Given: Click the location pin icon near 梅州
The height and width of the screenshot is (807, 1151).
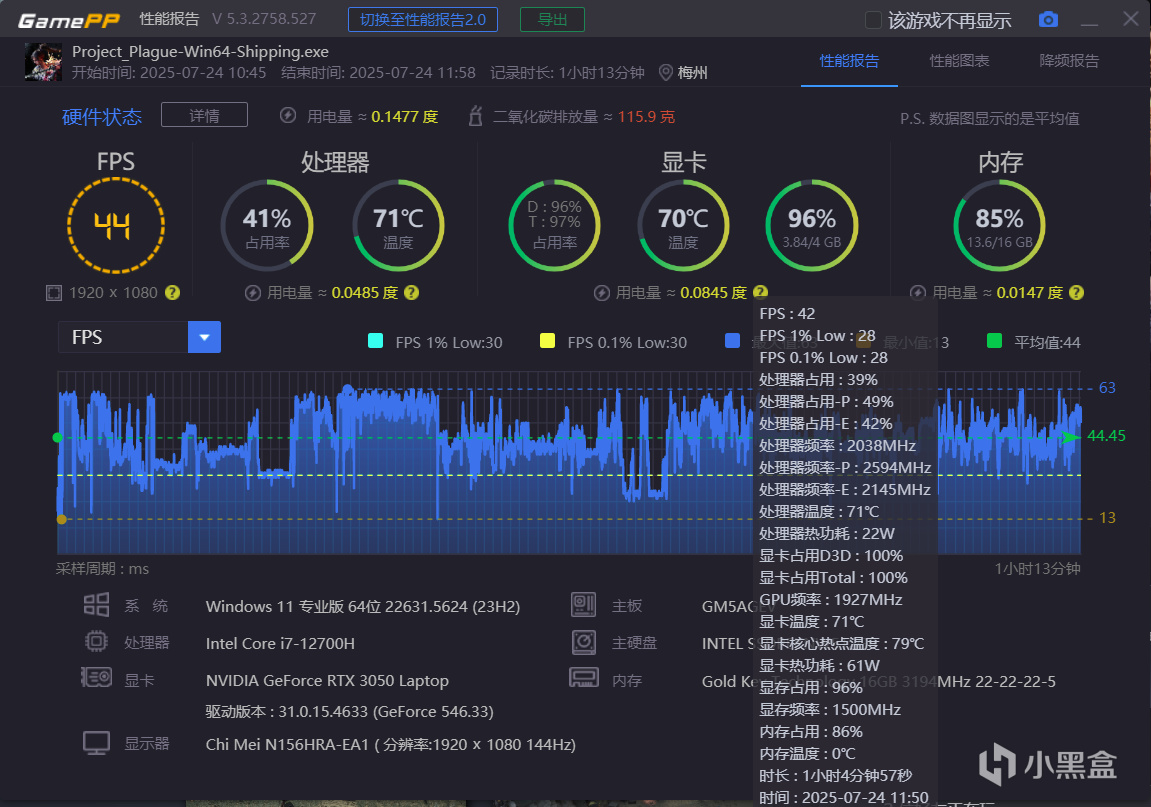Looking at the screenshot, I should tap(666, 73).
